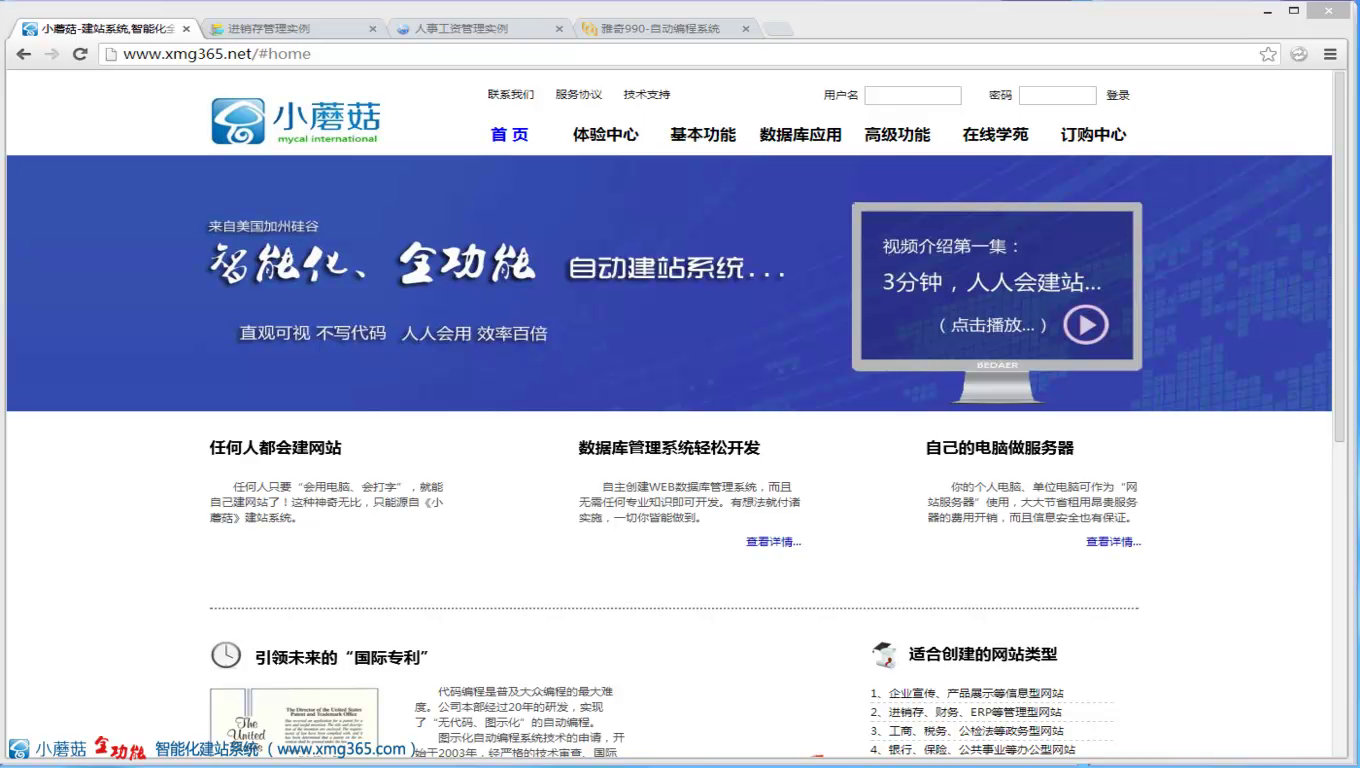This screenshot has height=768, width=1360.
Task: Close the 进销存管理实例 tab
Action: (373, 29)
